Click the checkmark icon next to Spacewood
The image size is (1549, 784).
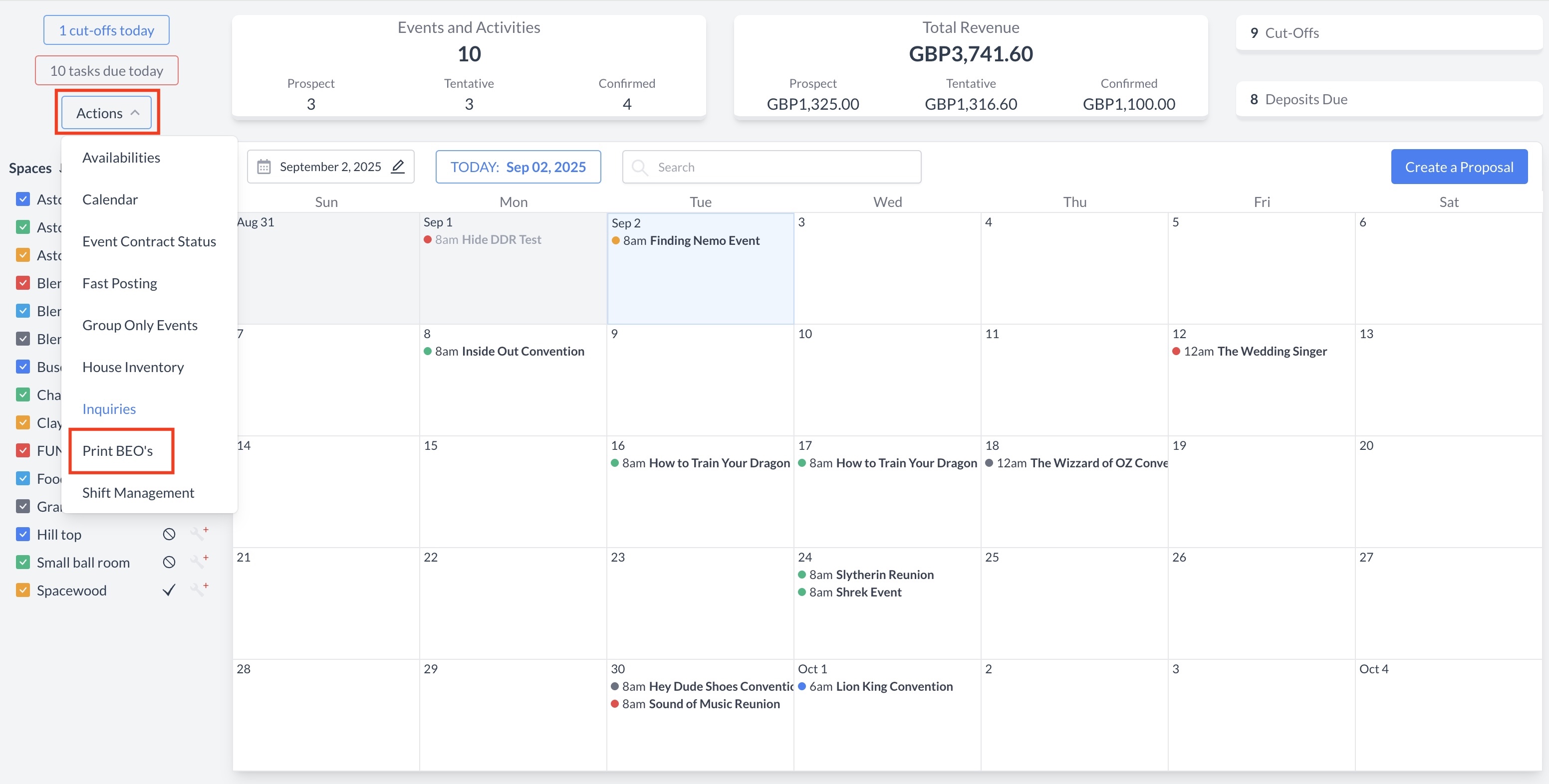pyautogui.click(x=169, y=590)
